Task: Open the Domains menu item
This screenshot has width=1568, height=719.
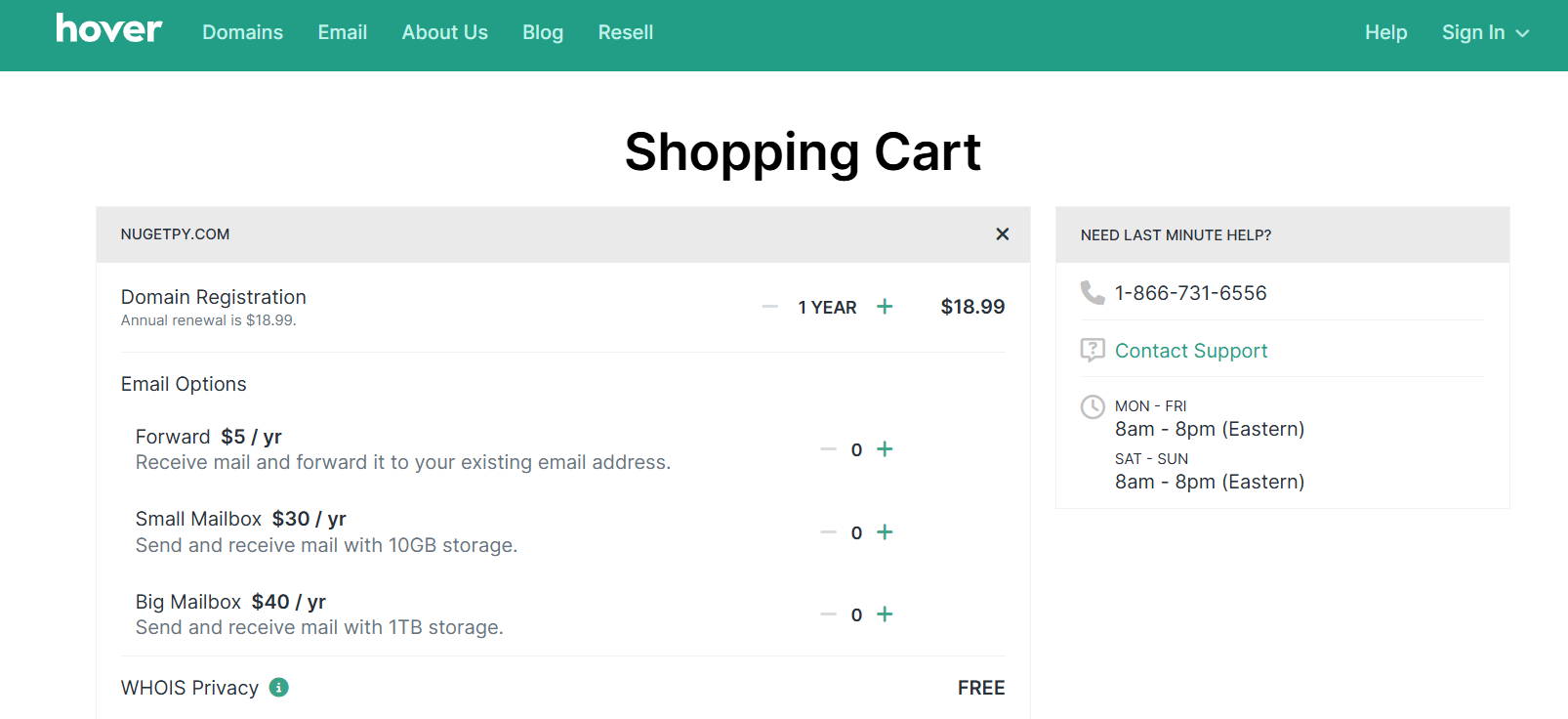Action: point(242,32)
